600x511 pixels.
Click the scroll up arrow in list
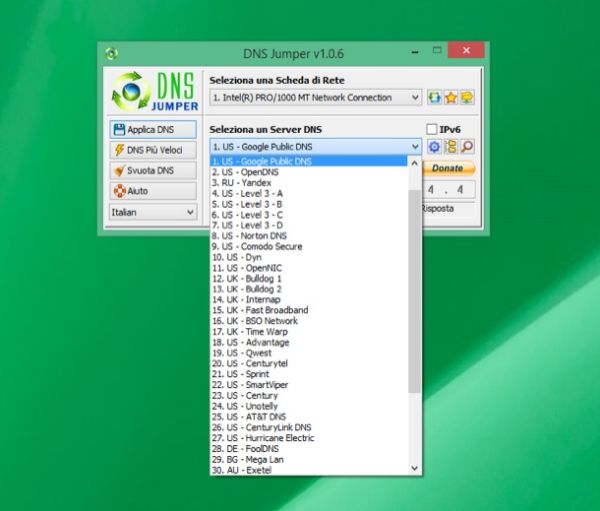click(x=414, y=163)
